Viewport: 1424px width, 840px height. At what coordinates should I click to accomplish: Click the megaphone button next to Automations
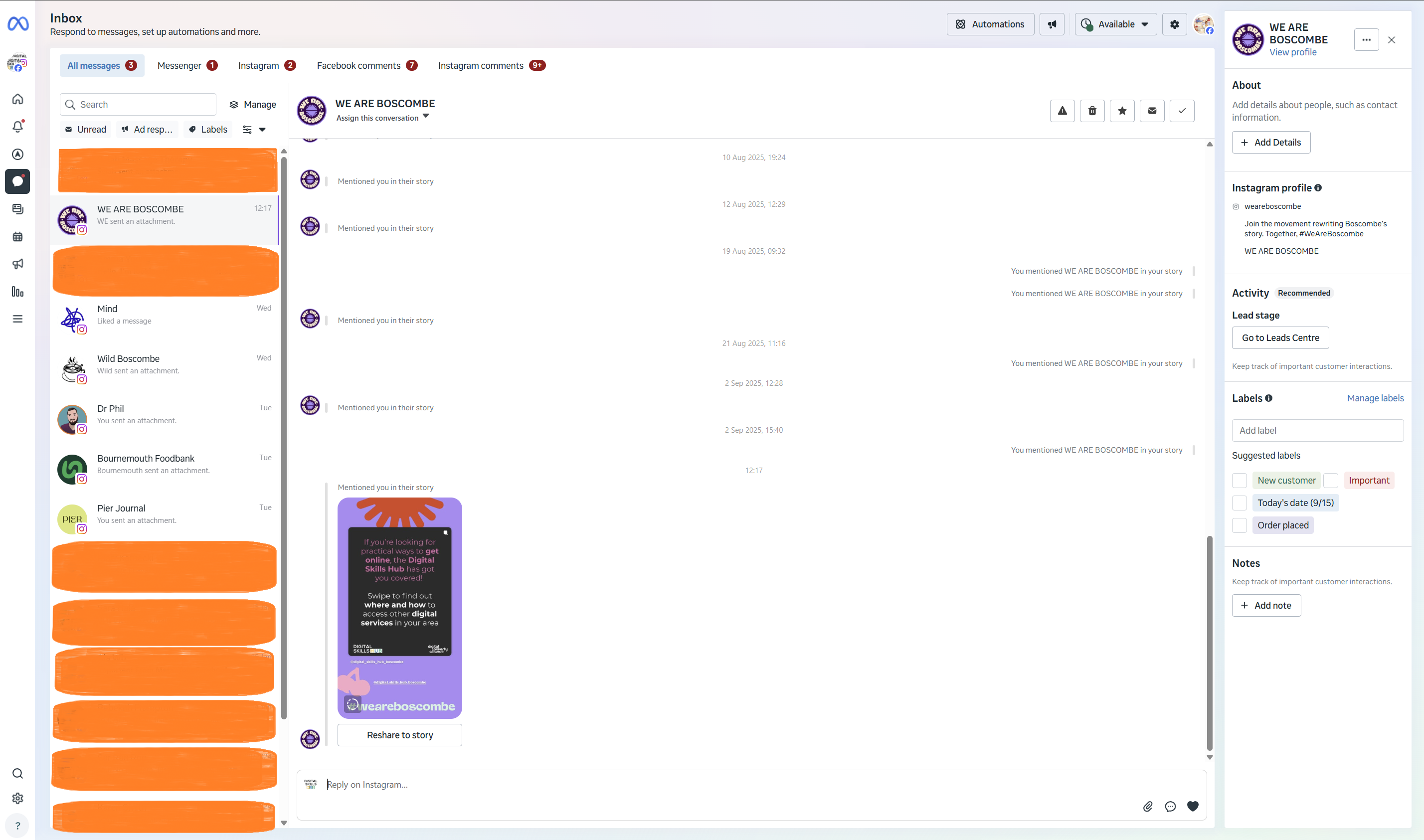(x=1052, y=24)
